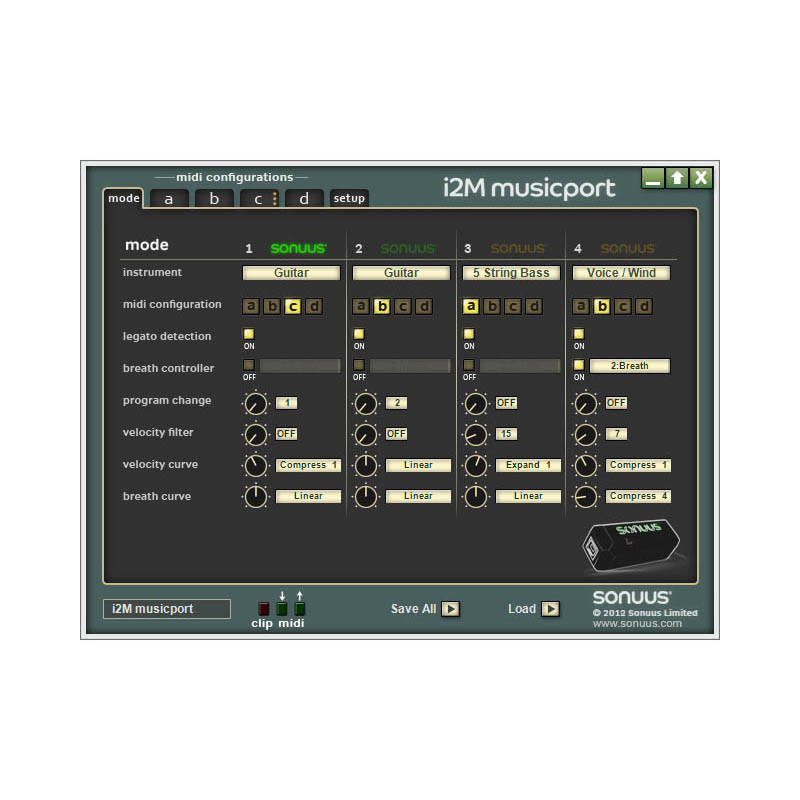
Task: Choose midi configuration c for mode 2
Action: 403,306
